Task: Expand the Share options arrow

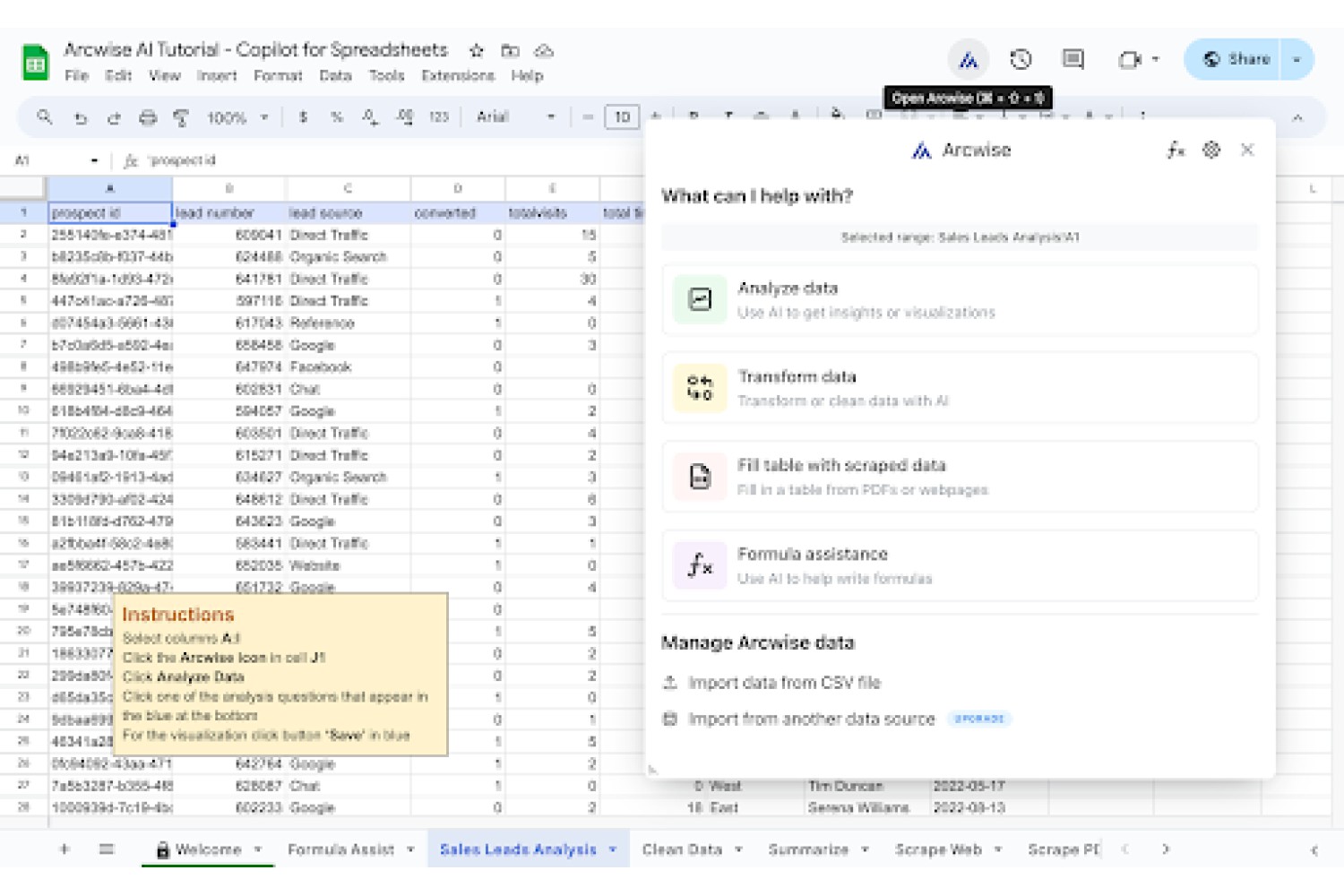Action: point(1297,59)
